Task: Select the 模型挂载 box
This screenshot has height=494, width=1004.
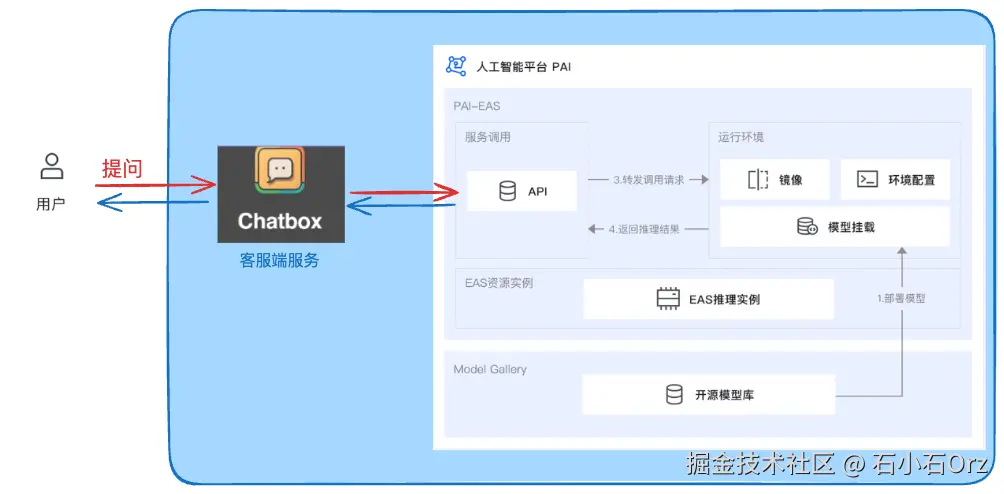Action: pos(835,227)
